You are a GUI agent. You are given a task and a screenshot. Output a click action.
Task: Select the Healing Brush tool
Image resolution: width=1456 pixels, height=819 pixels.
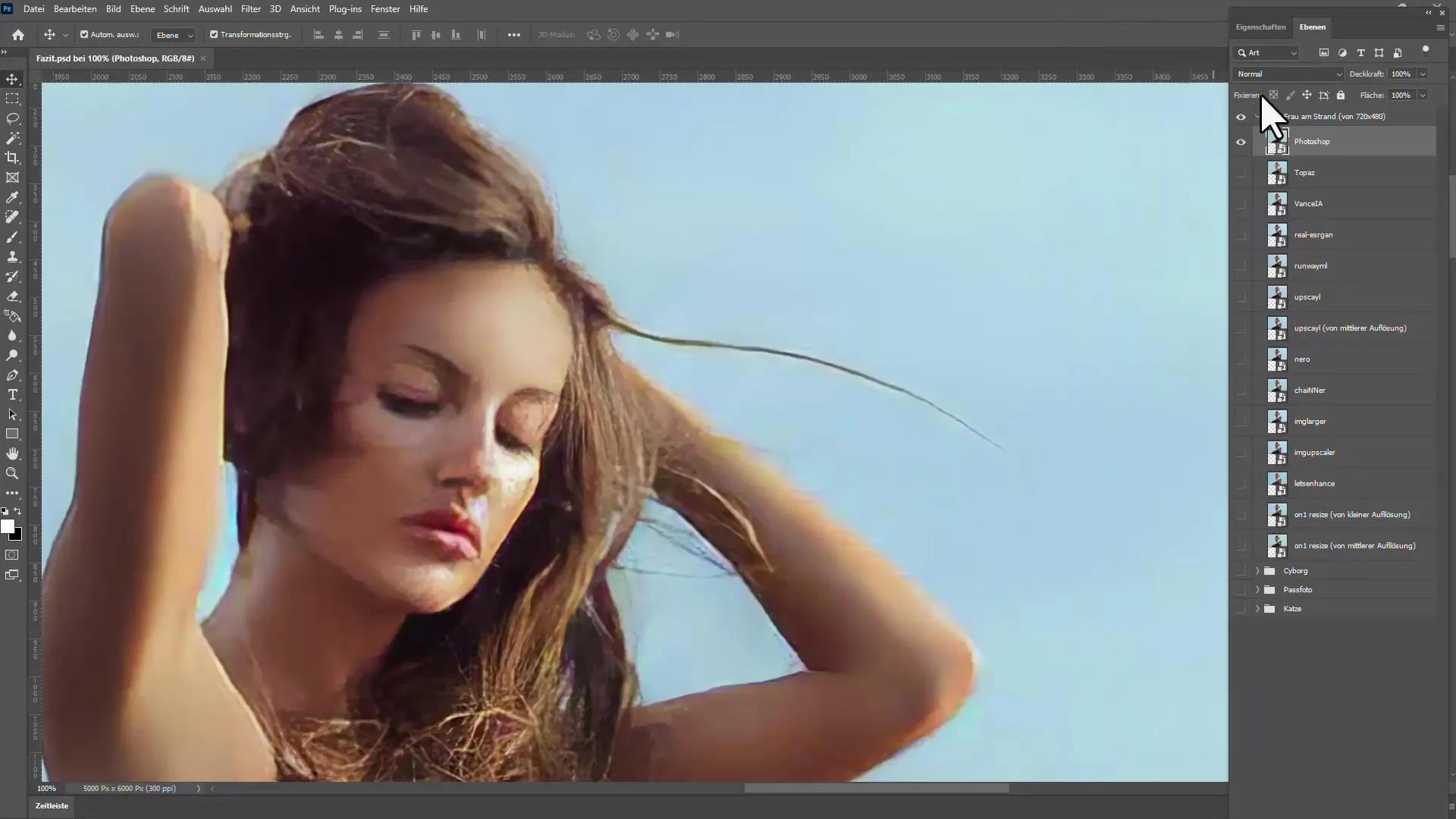[14, 217]
